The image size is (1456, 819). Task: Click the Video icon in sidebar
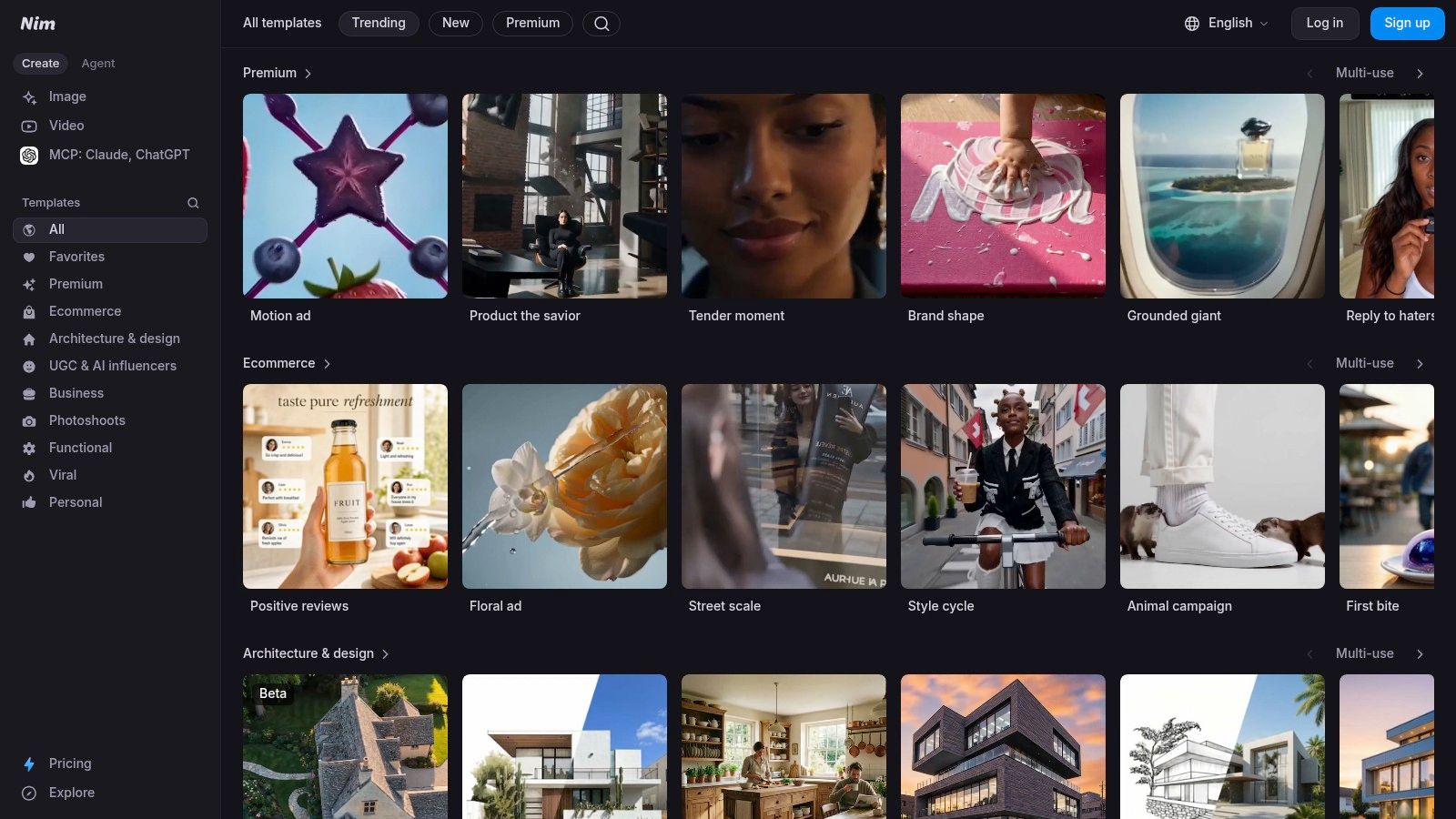pyautogui.click(x=29, y=126)
